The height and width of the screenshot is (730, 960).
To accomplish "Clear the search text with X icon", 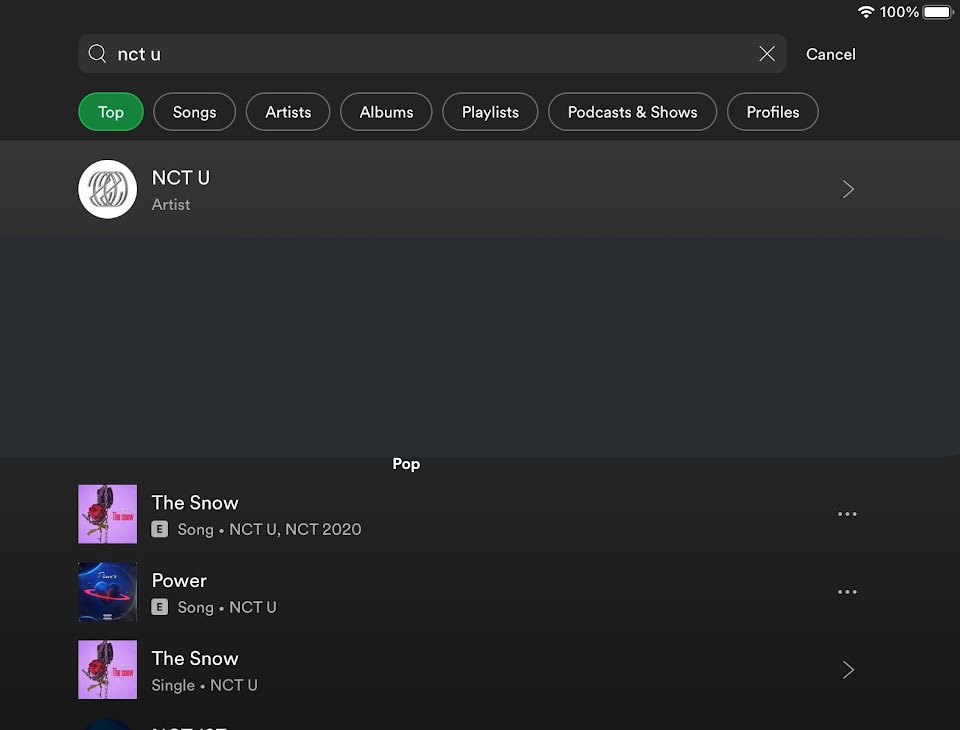I will pos(767,54).
